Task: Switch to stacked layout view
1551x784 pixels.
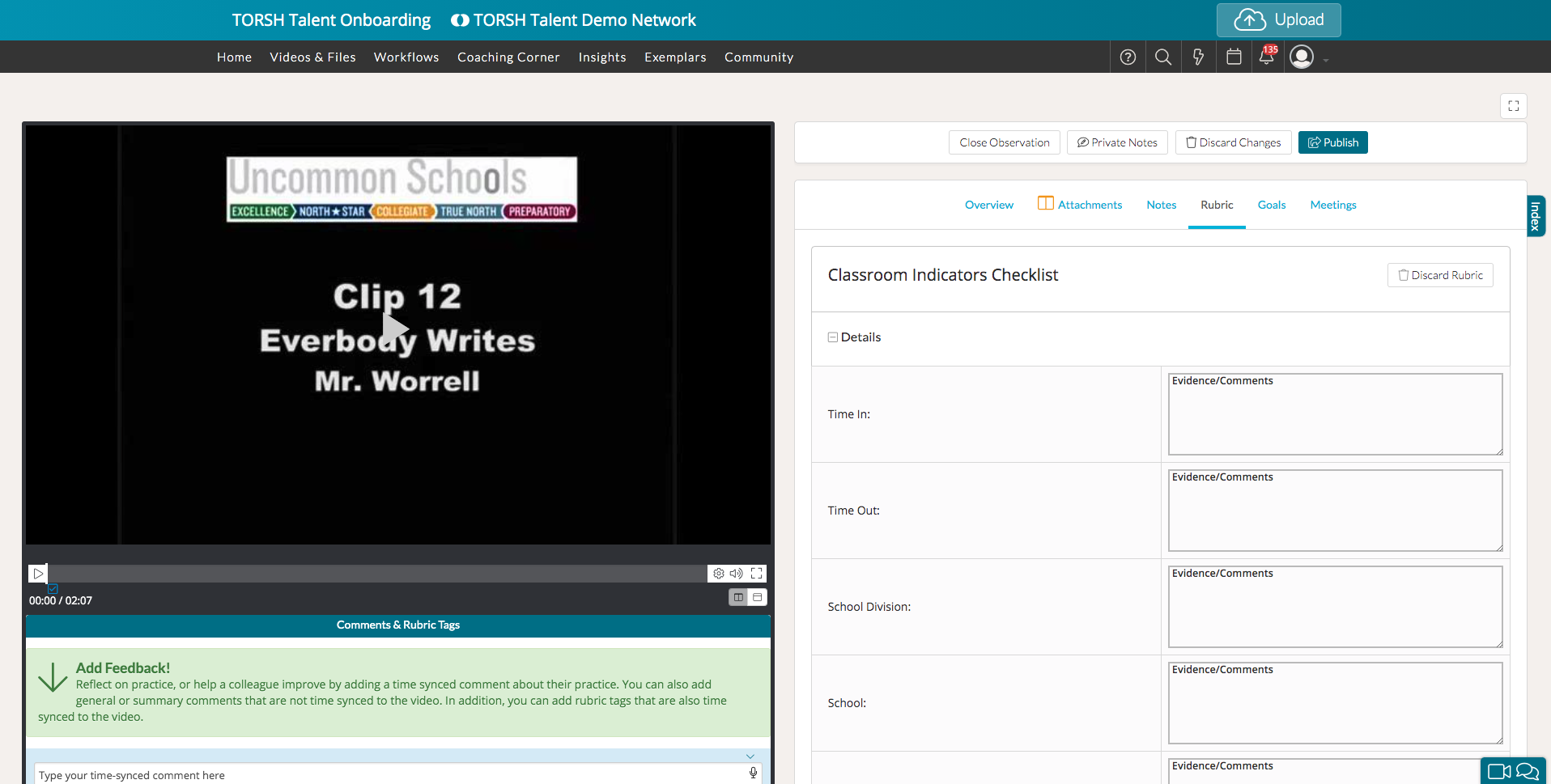Action: click(758, 597)
